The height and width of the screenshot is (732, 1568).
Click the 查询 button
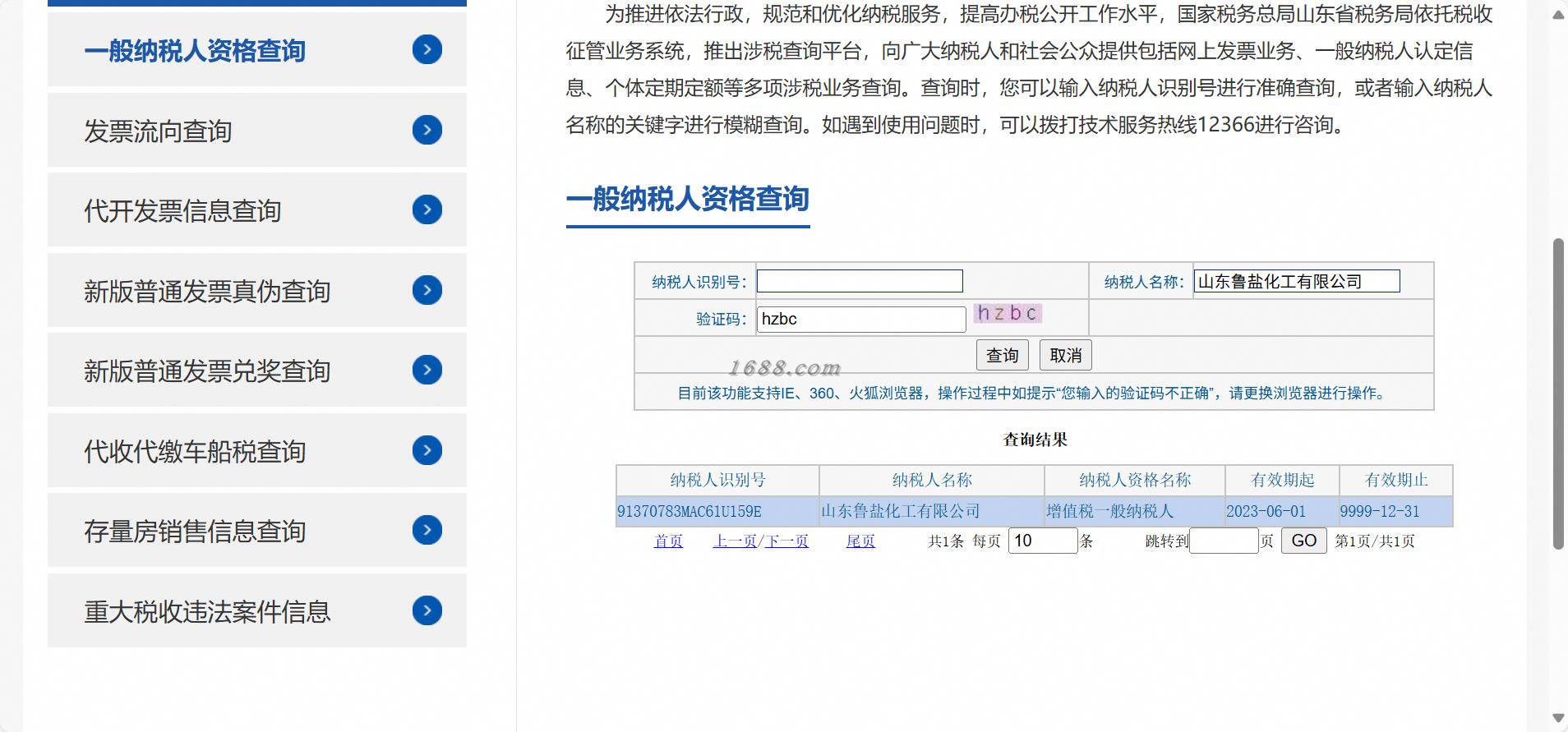pyautogui.click(x=1003, y=355)
